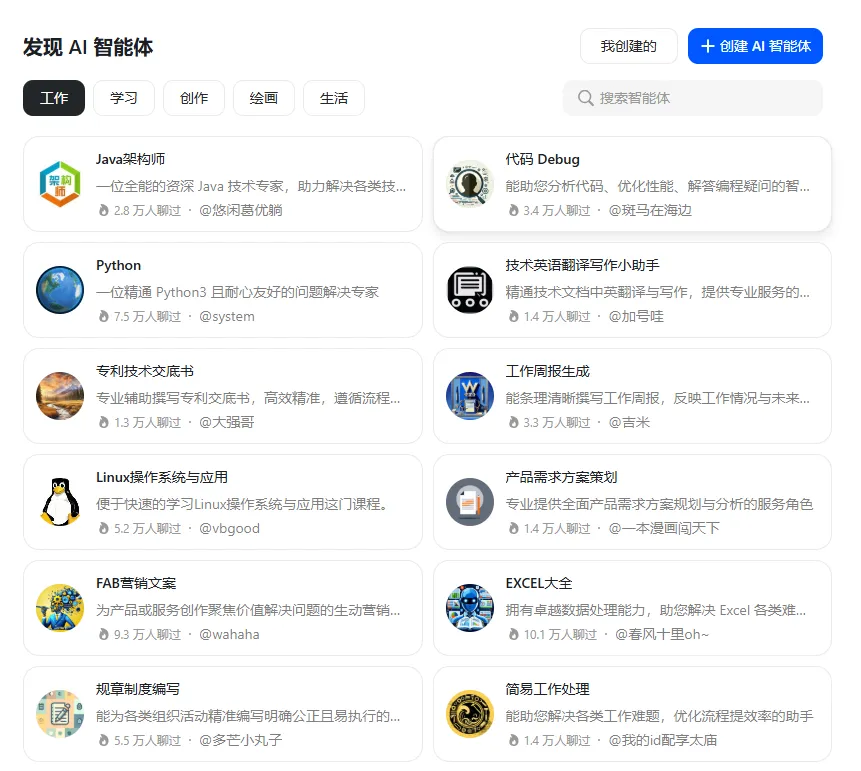Click author @vbgood
This screenshot has width=861, height=771.
(230, 528)
